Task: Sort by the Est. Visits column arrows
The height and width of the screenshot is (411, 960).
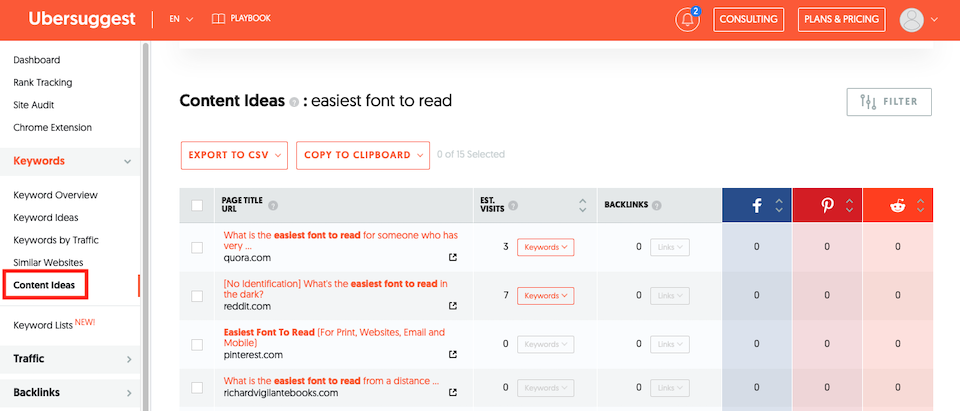Action: [583, 206]
